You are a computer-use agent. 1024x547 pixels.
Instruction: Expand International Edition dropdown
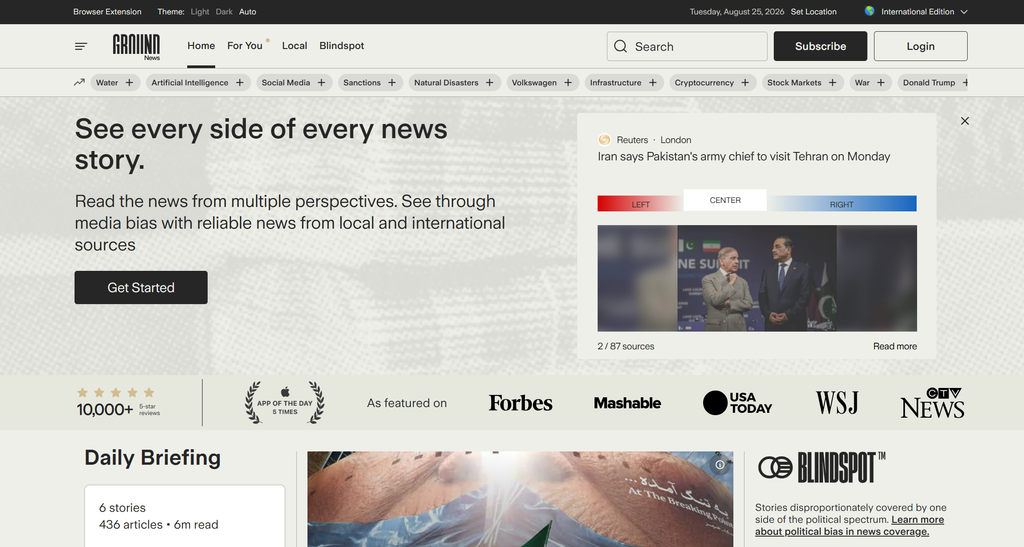tap(924, 12)
